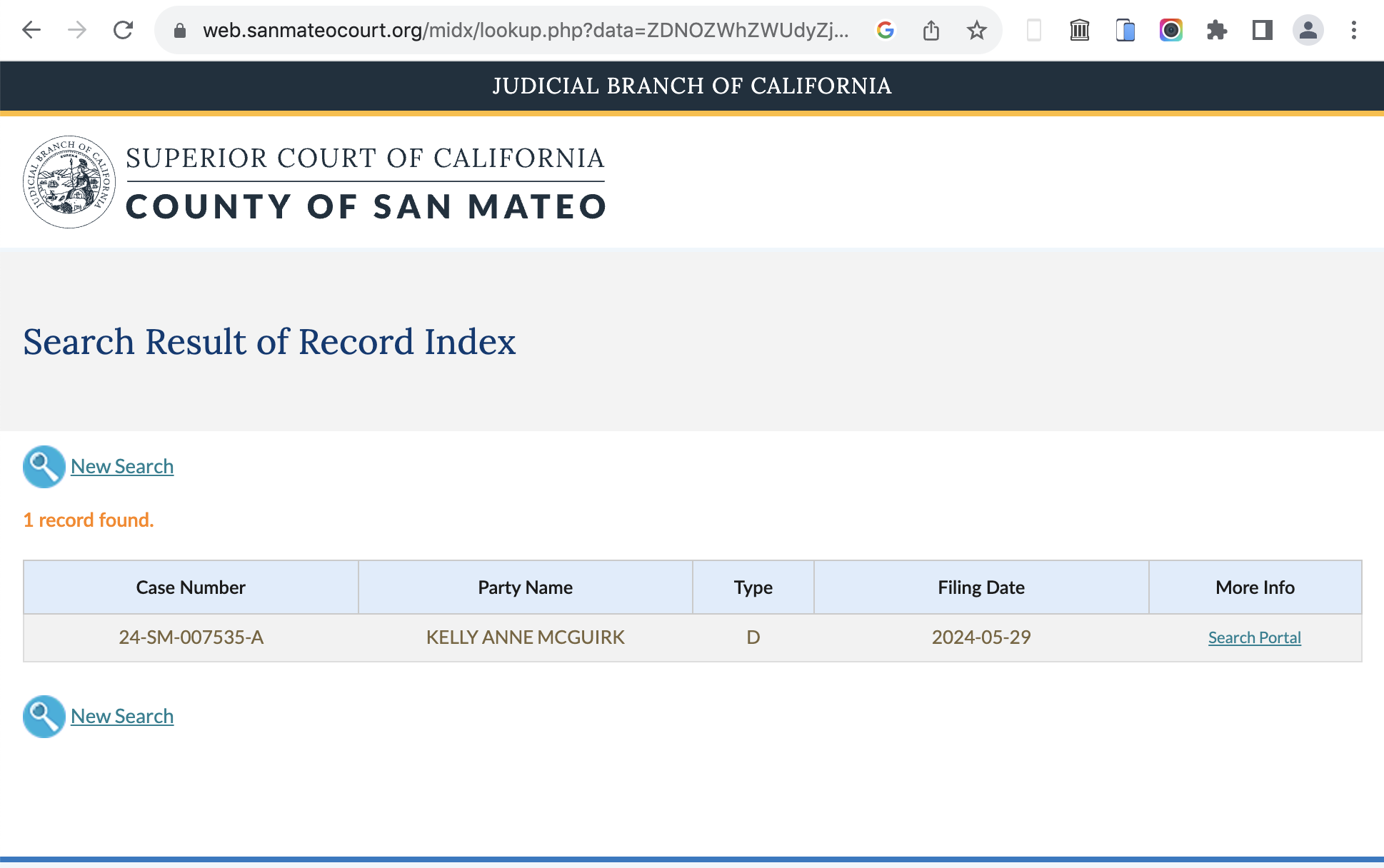Viewport: 1384px width, 868px height.
Task: Click the Judicial Branch seal logo
Action: pyautogui.click(x=69, y=182)
